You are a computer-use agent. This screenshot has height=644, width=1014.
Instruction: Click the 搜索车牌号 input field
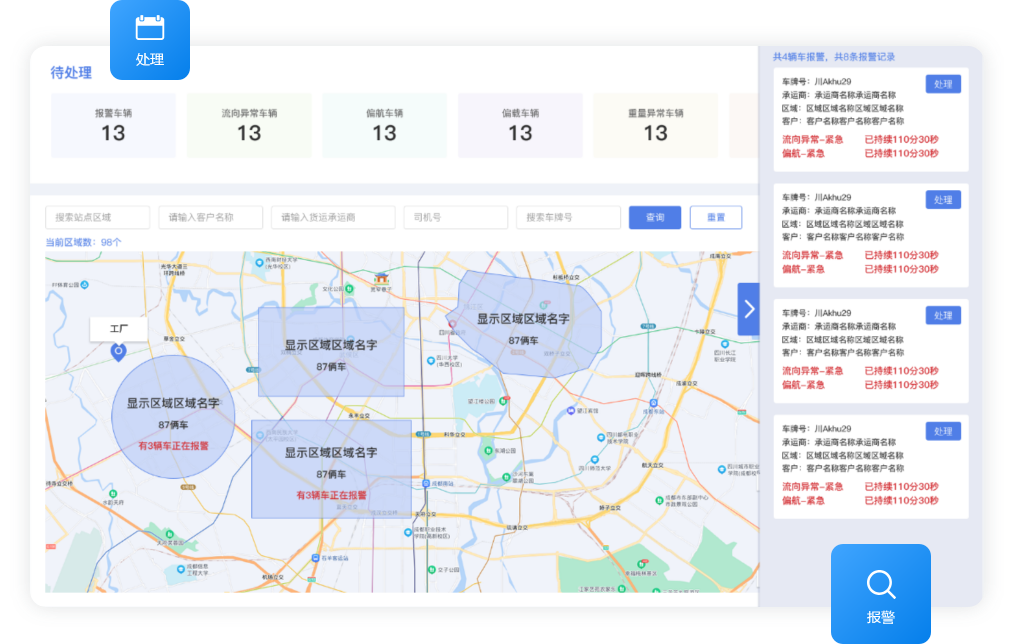[568, 217]
